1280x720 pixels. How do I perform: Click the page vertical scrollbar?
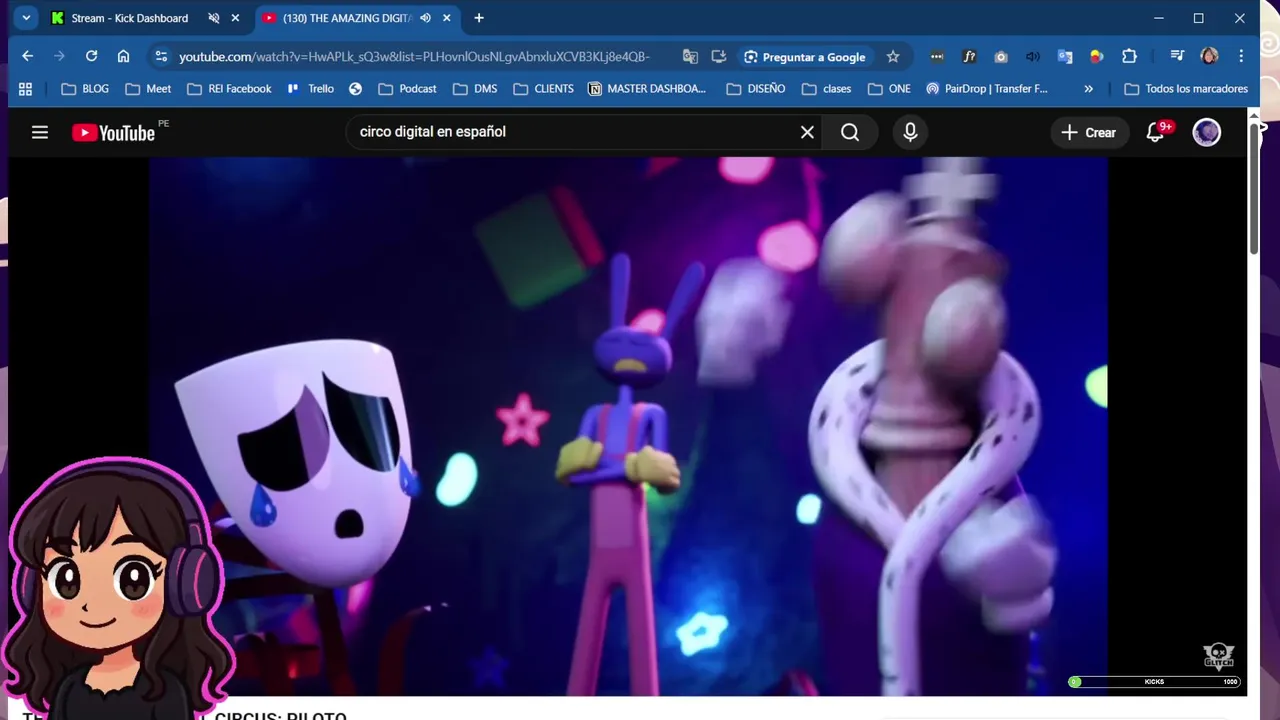1255,190
